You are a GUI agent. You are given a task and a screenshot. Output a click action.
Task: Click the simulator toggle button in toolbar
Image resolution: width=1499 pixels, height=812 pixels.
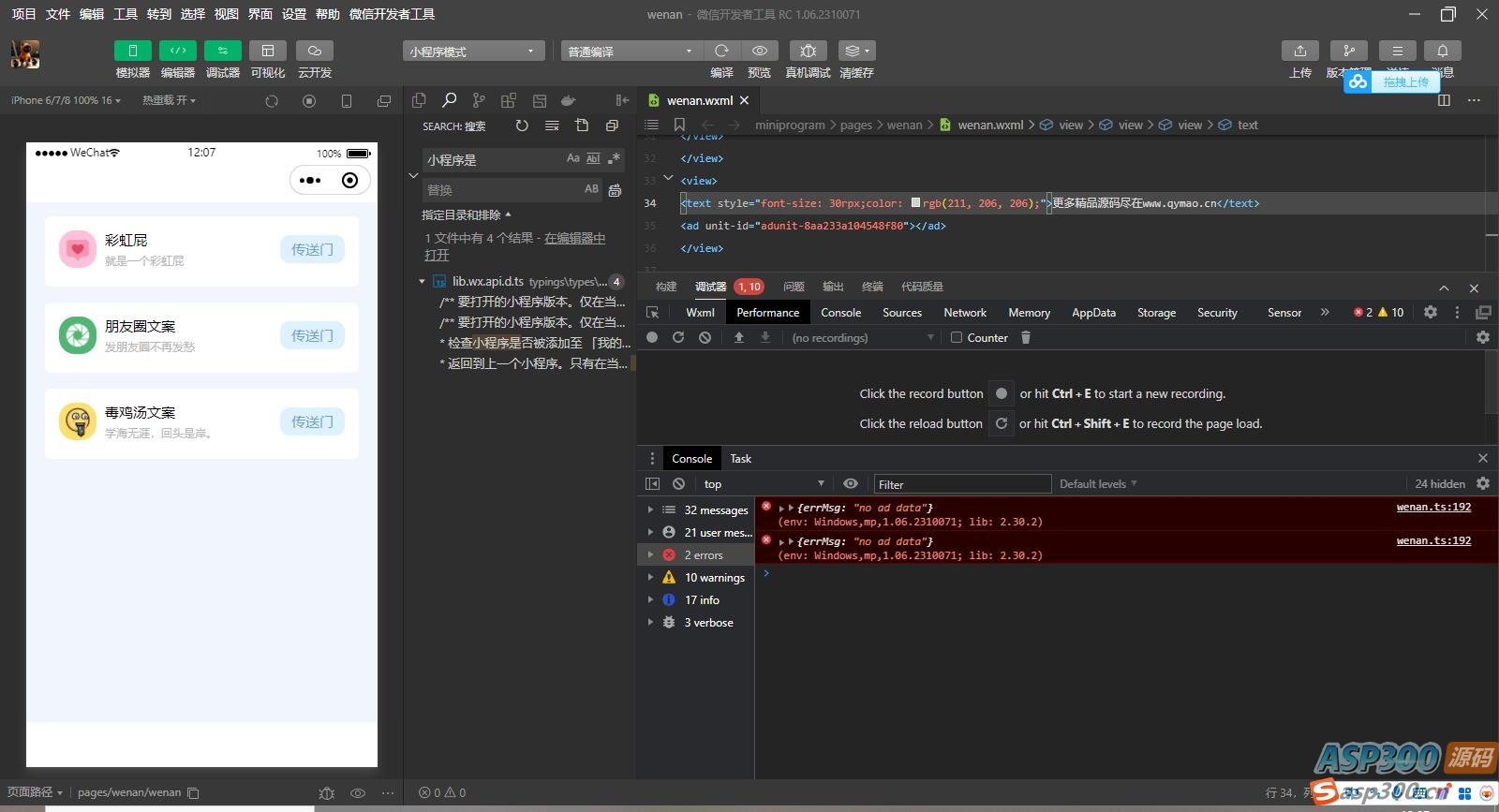pyautogui.click(x=132, y=51)
